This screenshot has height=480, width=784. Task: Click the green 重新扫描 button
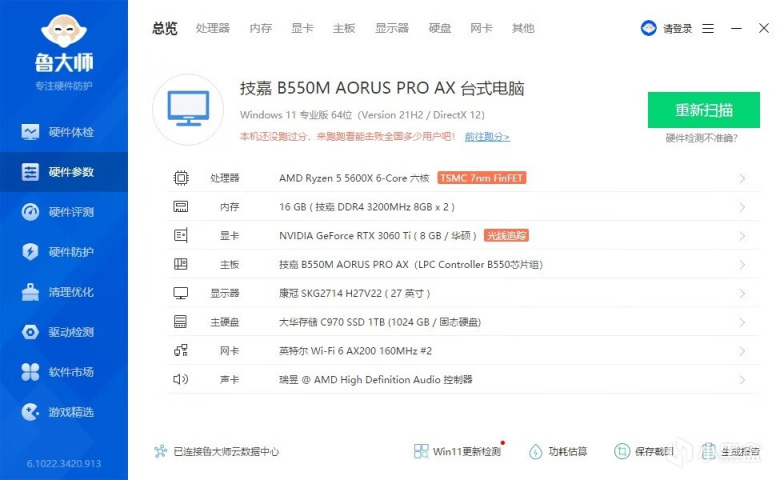coord(704,110)
